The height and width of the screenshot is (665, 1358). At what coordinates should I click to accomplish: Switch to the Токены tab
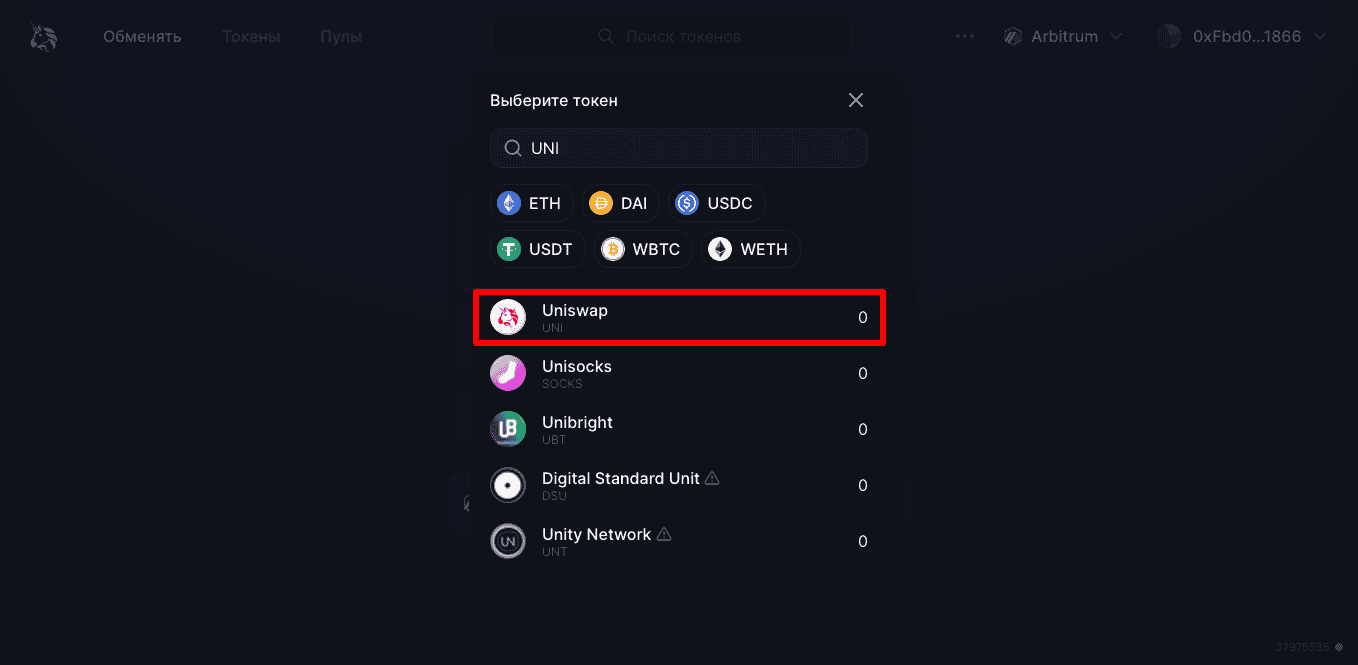(x=251, y=37)
